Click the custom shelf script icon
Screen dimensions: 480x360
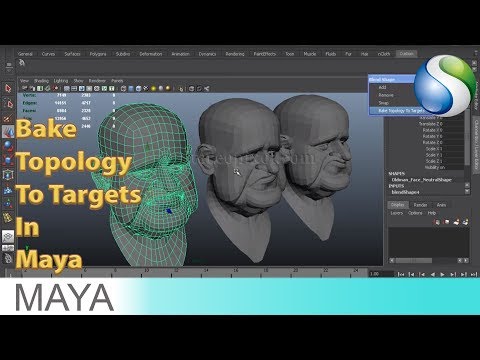tap(22, 63)
